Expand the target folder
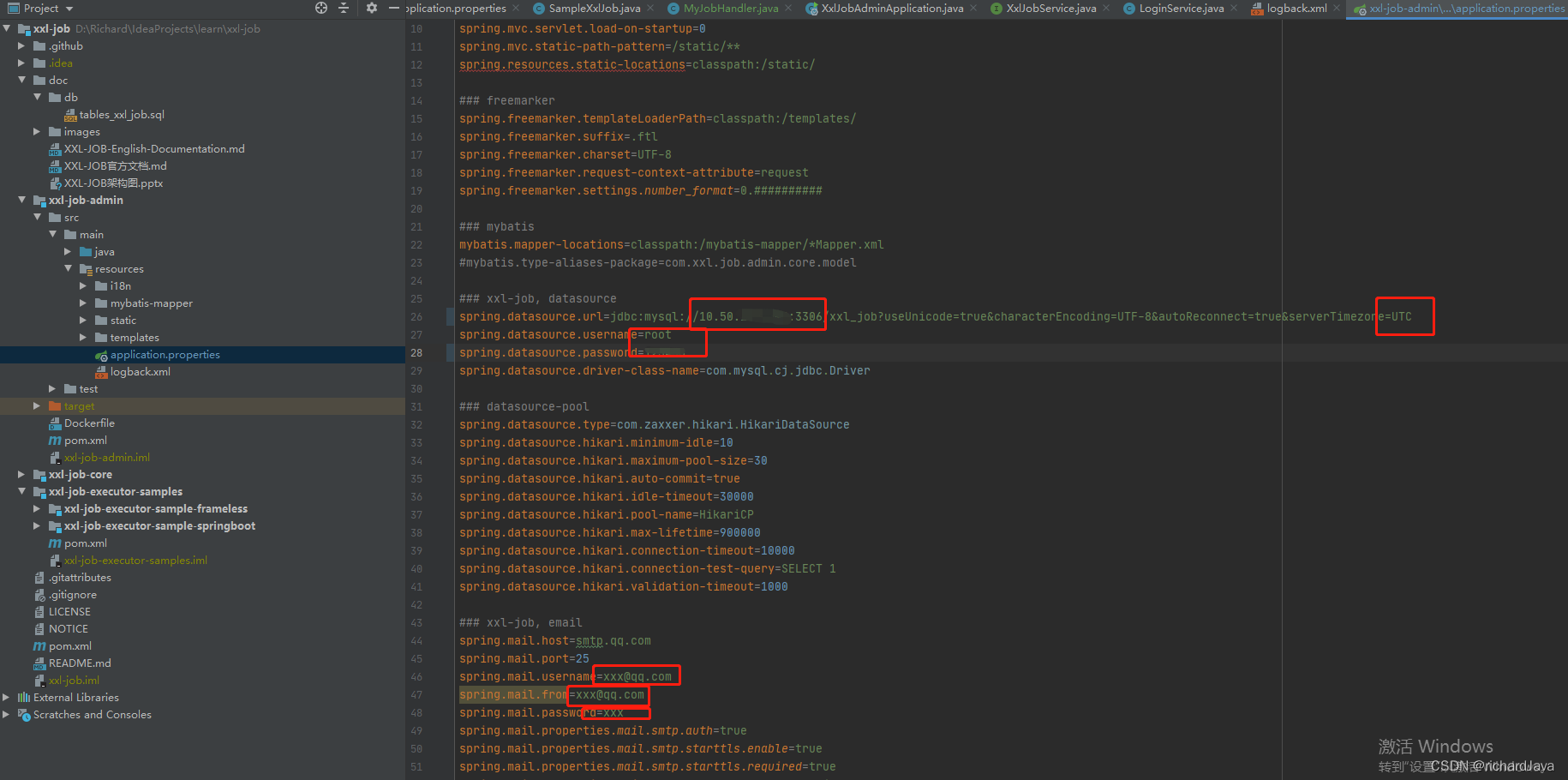This screenshot has height=780, width=1568. click(38, 405)
